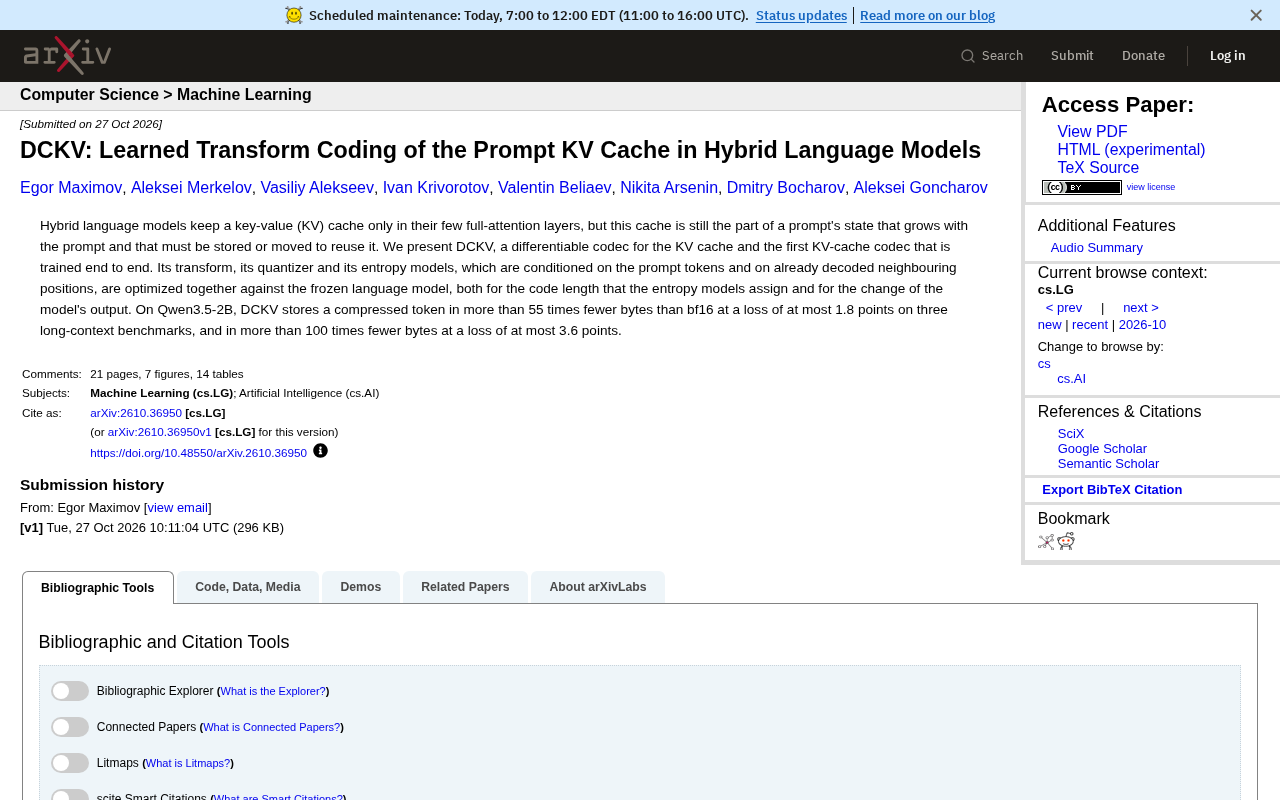Viewport: 1280px width, 800px height.
Task: Click the Submit link in header
Action: point(1072,56)
